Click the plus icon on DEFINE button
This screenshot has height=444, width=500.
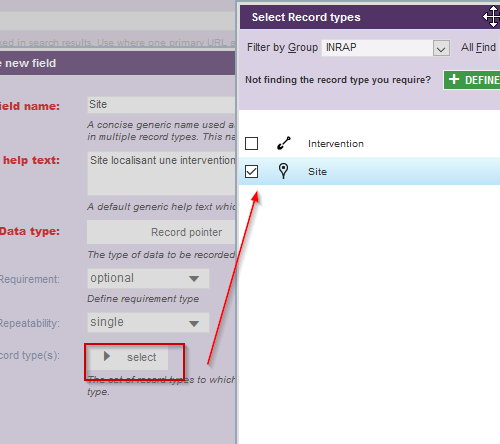click(454, 79)
